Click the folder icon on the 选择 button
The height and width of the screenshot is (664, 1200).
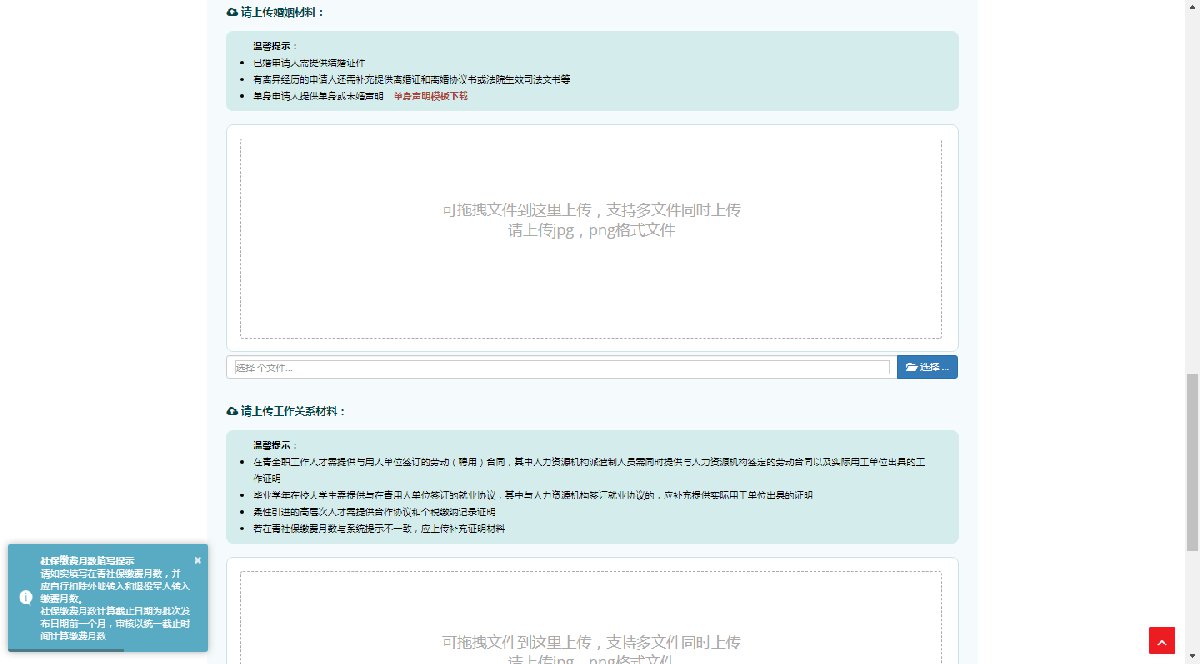(x=911, y=367)
